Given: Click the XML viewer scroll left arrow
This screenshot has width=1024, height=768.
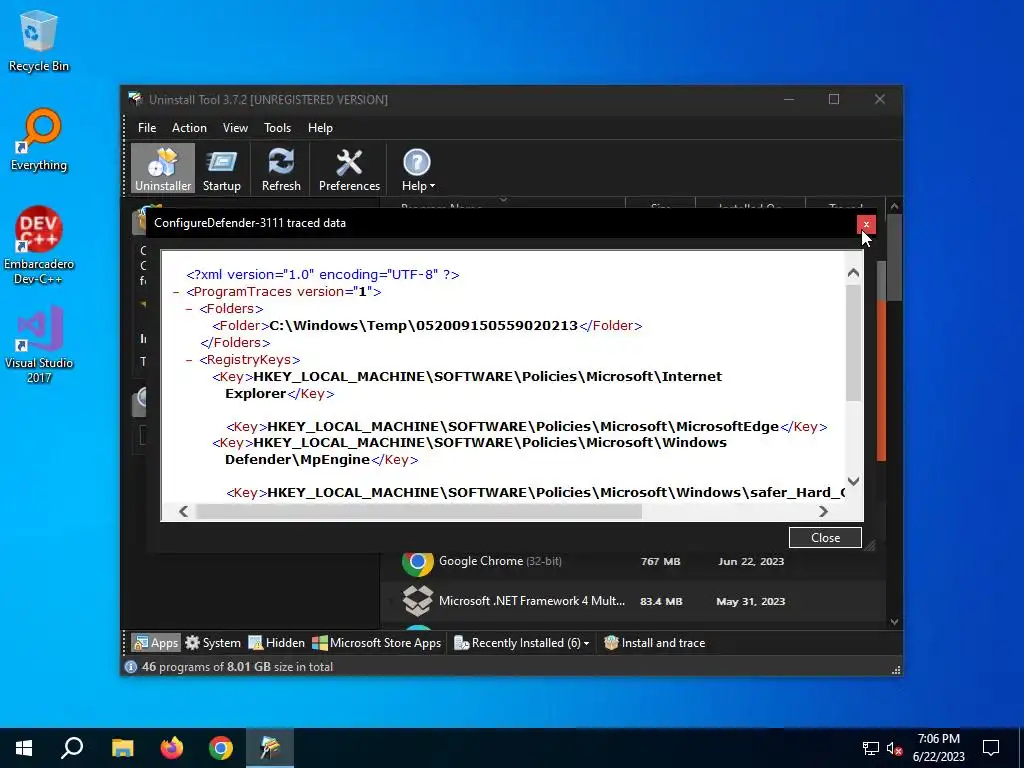Looking at the screenshot, I should point(184,511).
